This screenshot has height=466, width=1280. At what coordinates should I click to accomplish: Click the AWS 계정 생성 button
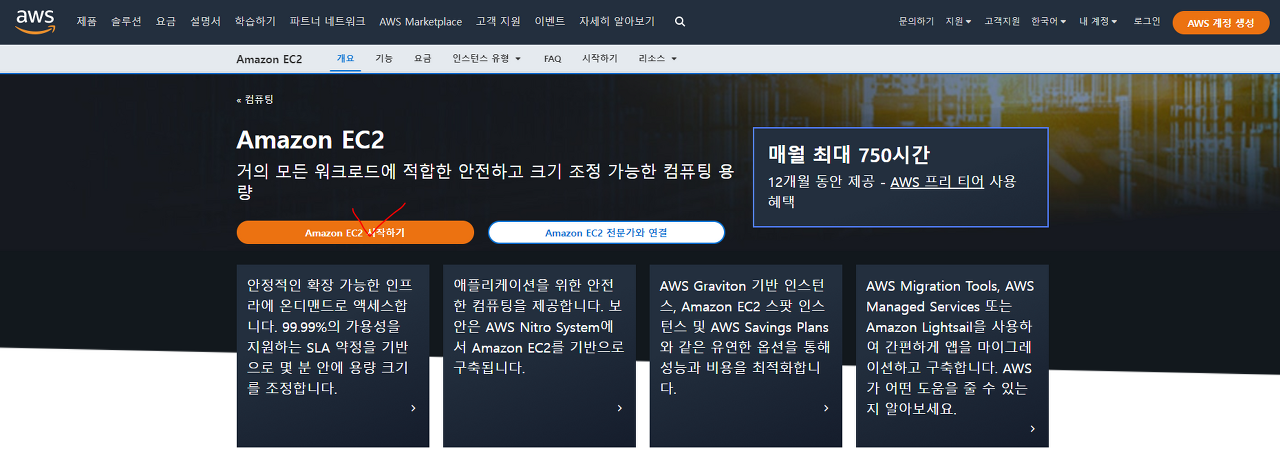pos(1220,23)
